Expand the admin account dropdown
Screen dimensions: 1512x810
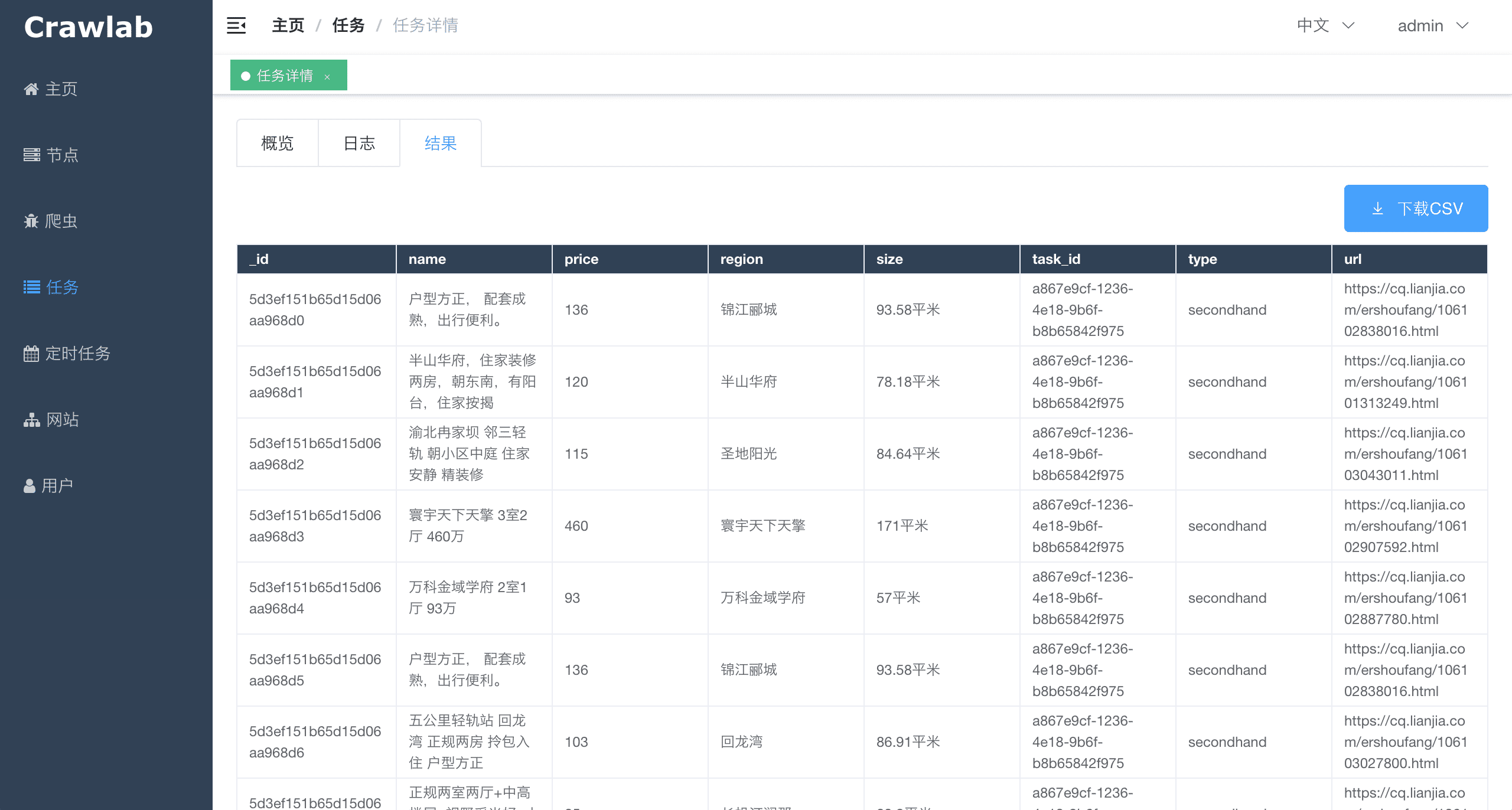[x=1420, y=25]
